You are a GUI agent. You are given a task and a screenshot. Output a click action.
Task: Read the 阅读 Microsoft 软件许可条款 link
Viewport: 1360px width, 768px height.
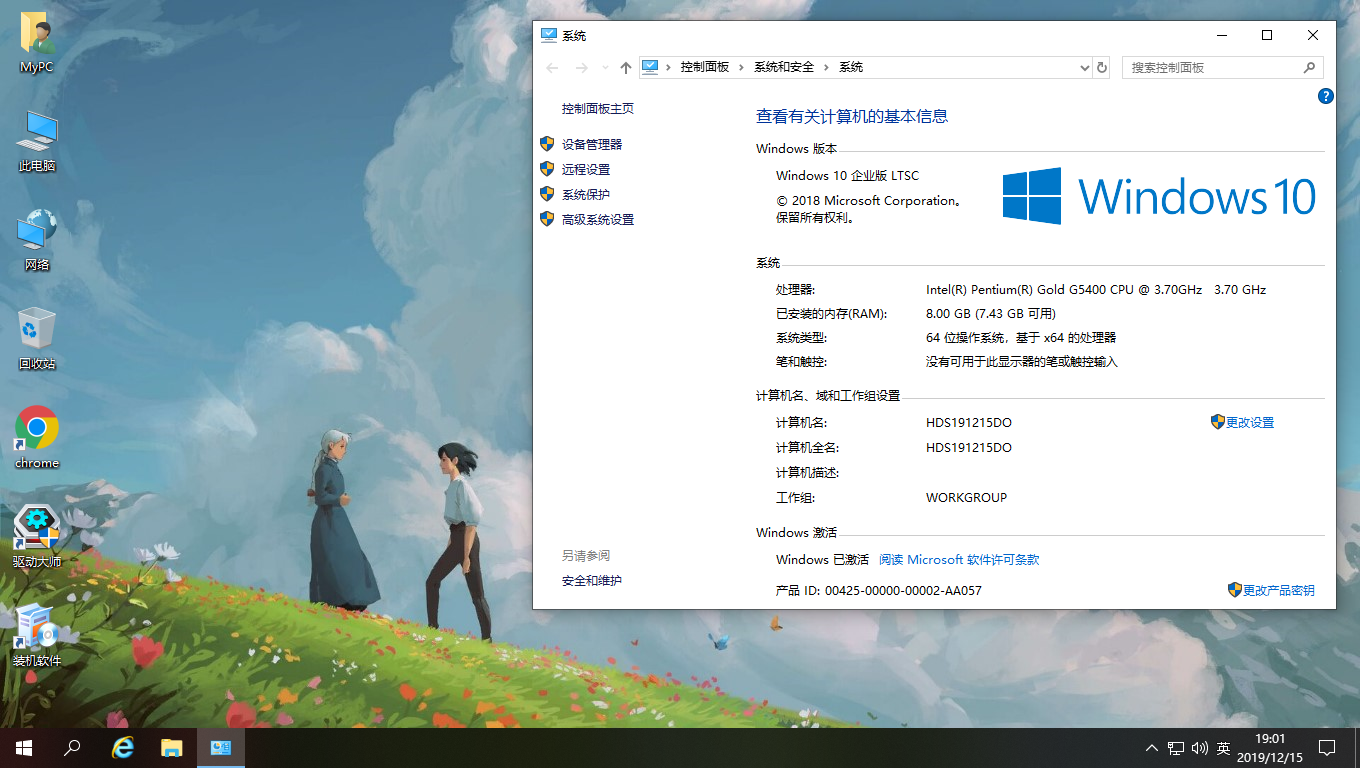pyautogui.click(x=960, y=559)
